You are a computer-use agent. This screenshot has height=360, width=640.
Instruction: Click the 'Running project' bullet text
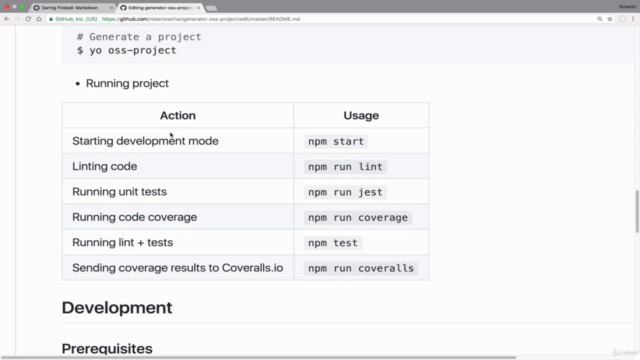pos(127,83)
